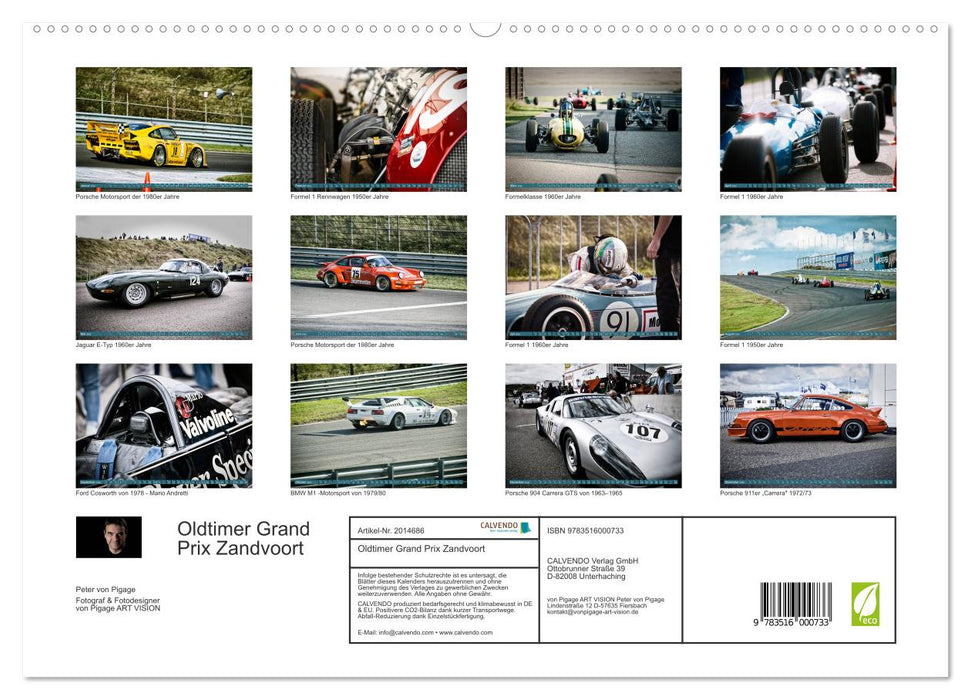This screenshot has height=700, width=971.
Task: Select the Porsche 904 Carrera GTS image
Action: click(592, 424)
